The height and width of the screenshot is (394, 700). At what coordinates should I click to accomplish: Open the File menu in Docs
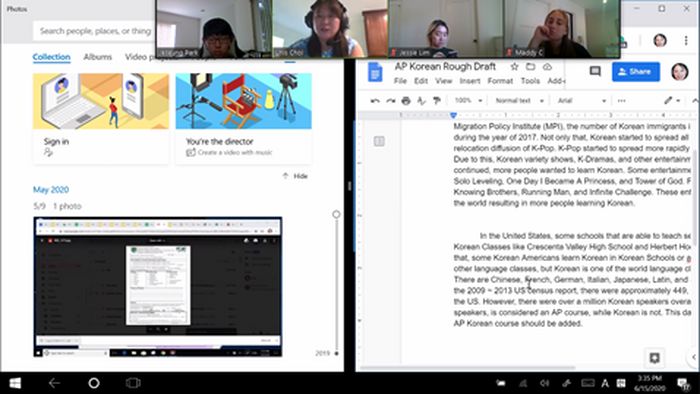[400, 81]
